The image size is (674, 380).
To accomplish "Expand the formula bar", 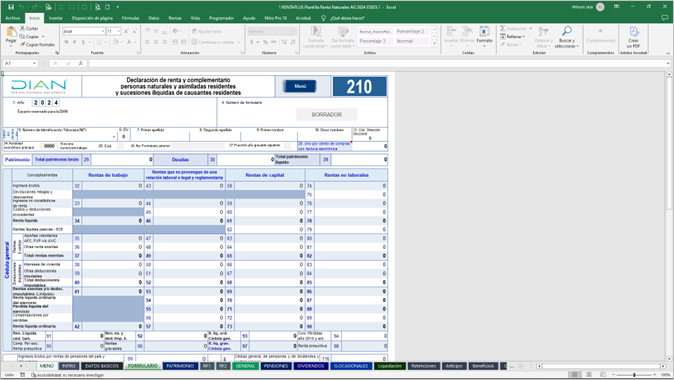I will click(668, 63).
